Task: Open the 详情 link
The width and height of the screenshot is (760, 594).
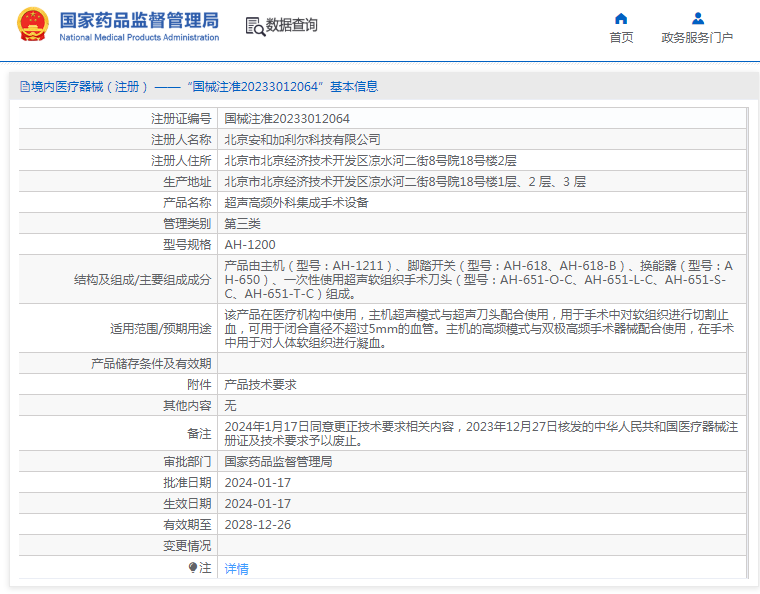Action: click(237, 568)
